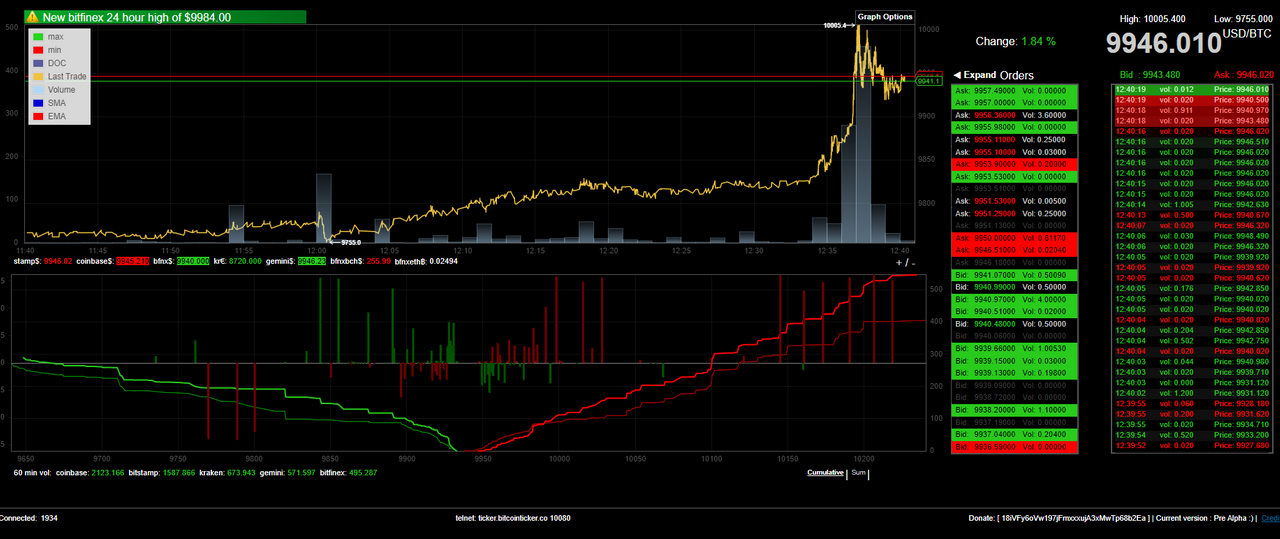Viewport: 1280px width, 539px height.
Task: Click the Last Trade yellow legend swatch
Action: tap(38, 76)
